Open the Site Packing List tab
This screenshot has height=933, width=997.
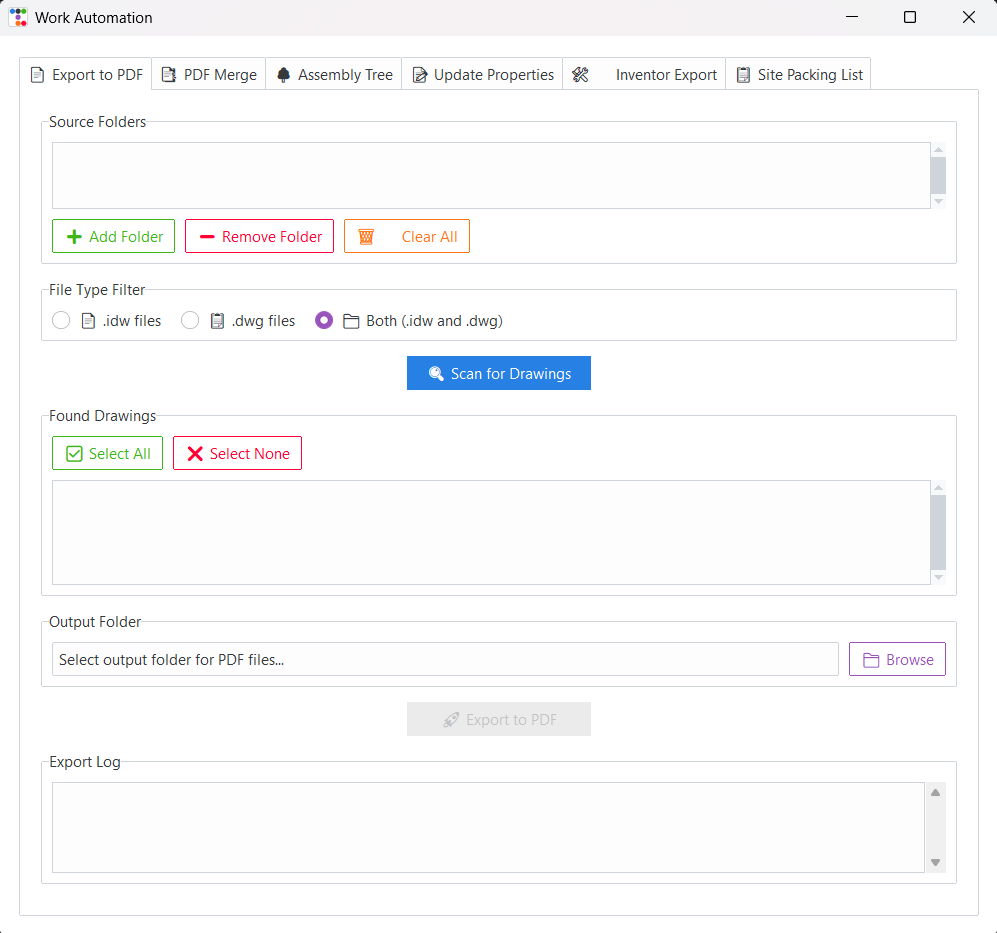coord(799,74)
